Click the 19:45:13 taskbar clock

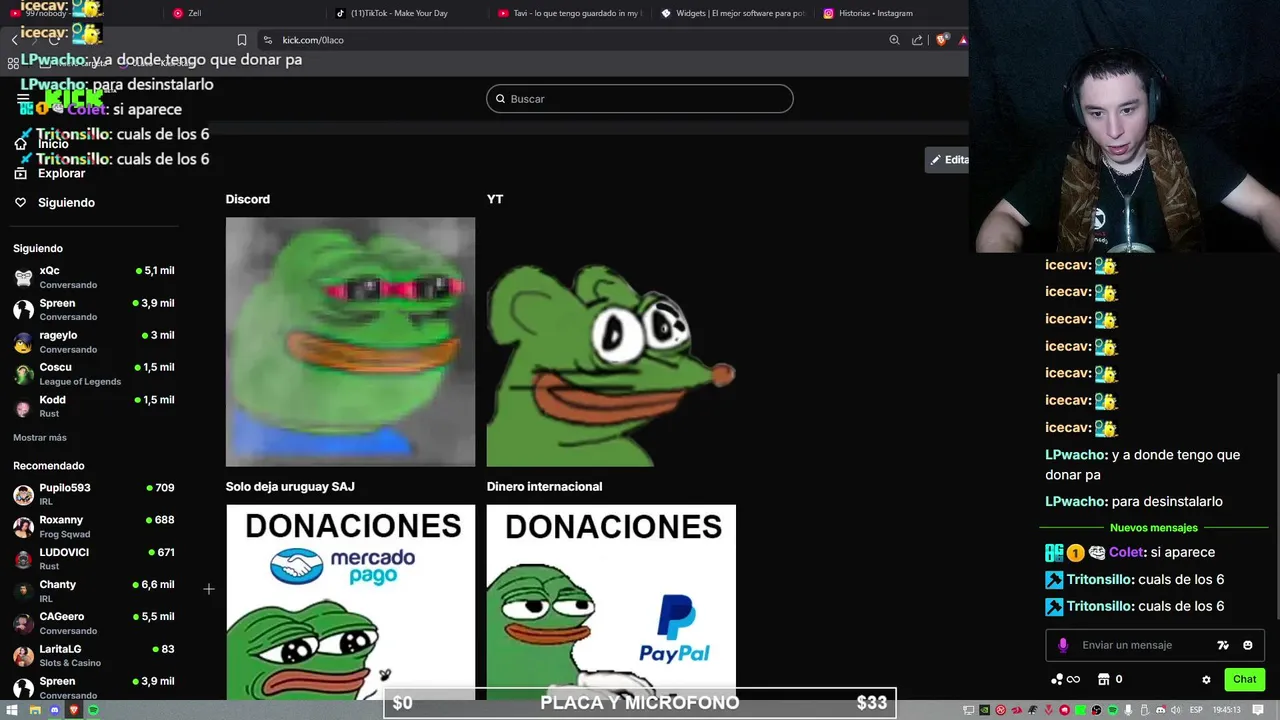[x=1227, y=710]
